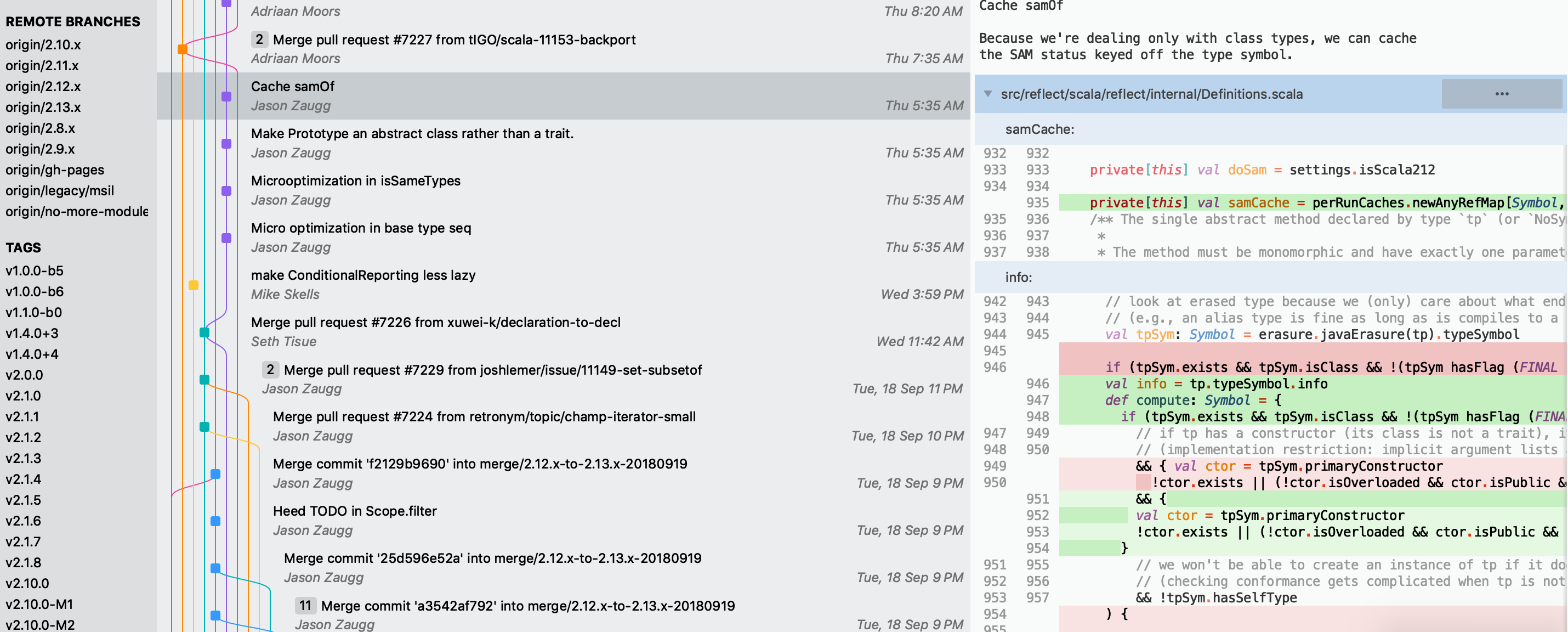Image resolution: width=1568 pixels, height=632 pixels.
Task: Select tag v2.1.0
Action: pyautogui.click(x=23, y=396)
